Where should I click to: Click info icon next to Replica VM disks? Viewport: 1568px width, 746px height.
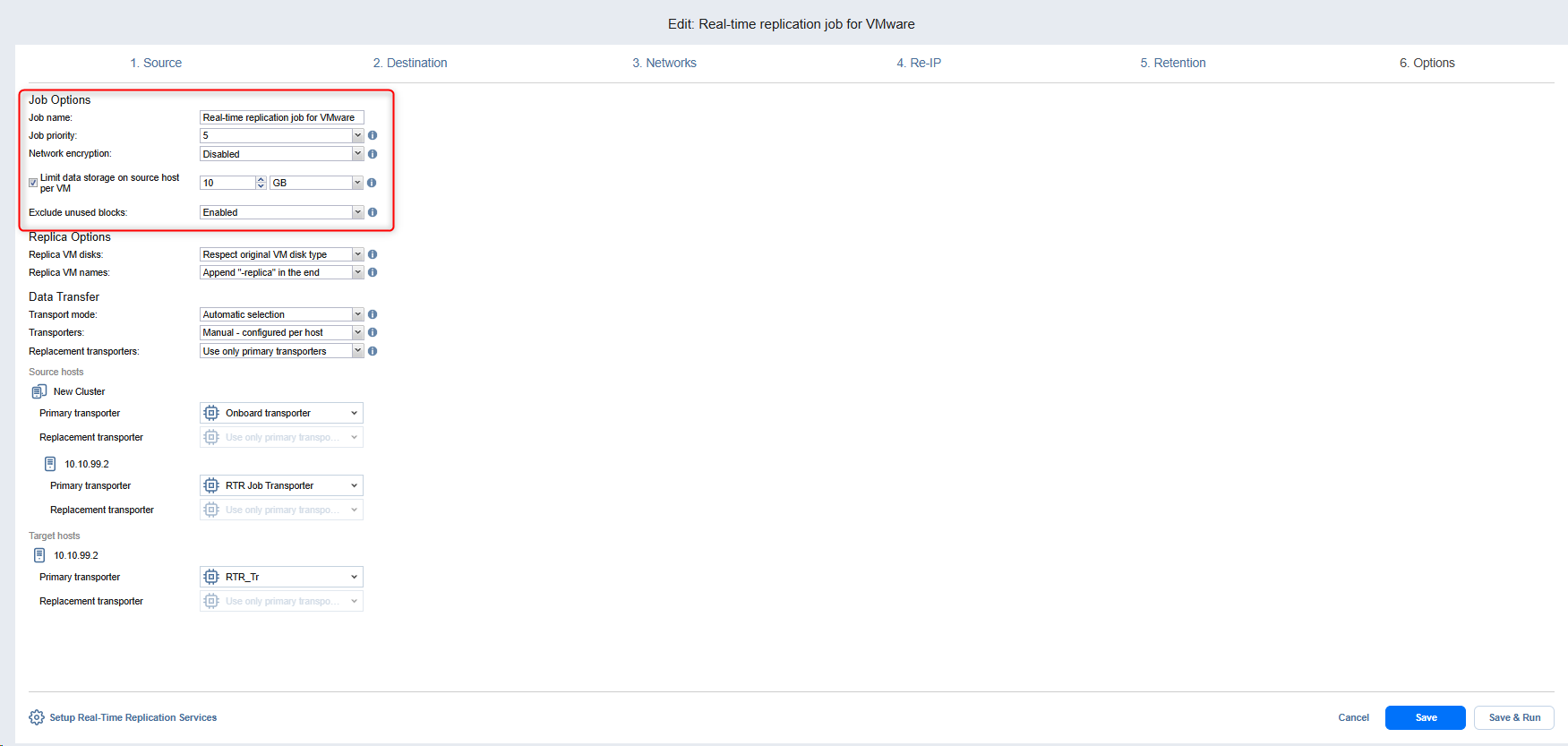pyautogui.click(x=373, y=254)
